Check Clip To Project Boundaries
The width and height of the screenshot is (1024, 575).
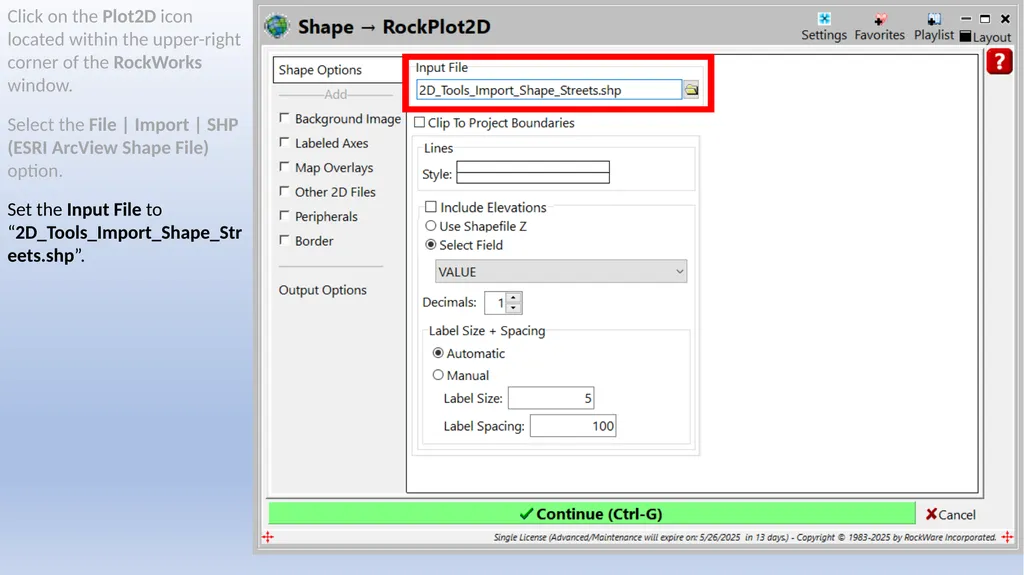pyautogui.click(x=420, y=122)
